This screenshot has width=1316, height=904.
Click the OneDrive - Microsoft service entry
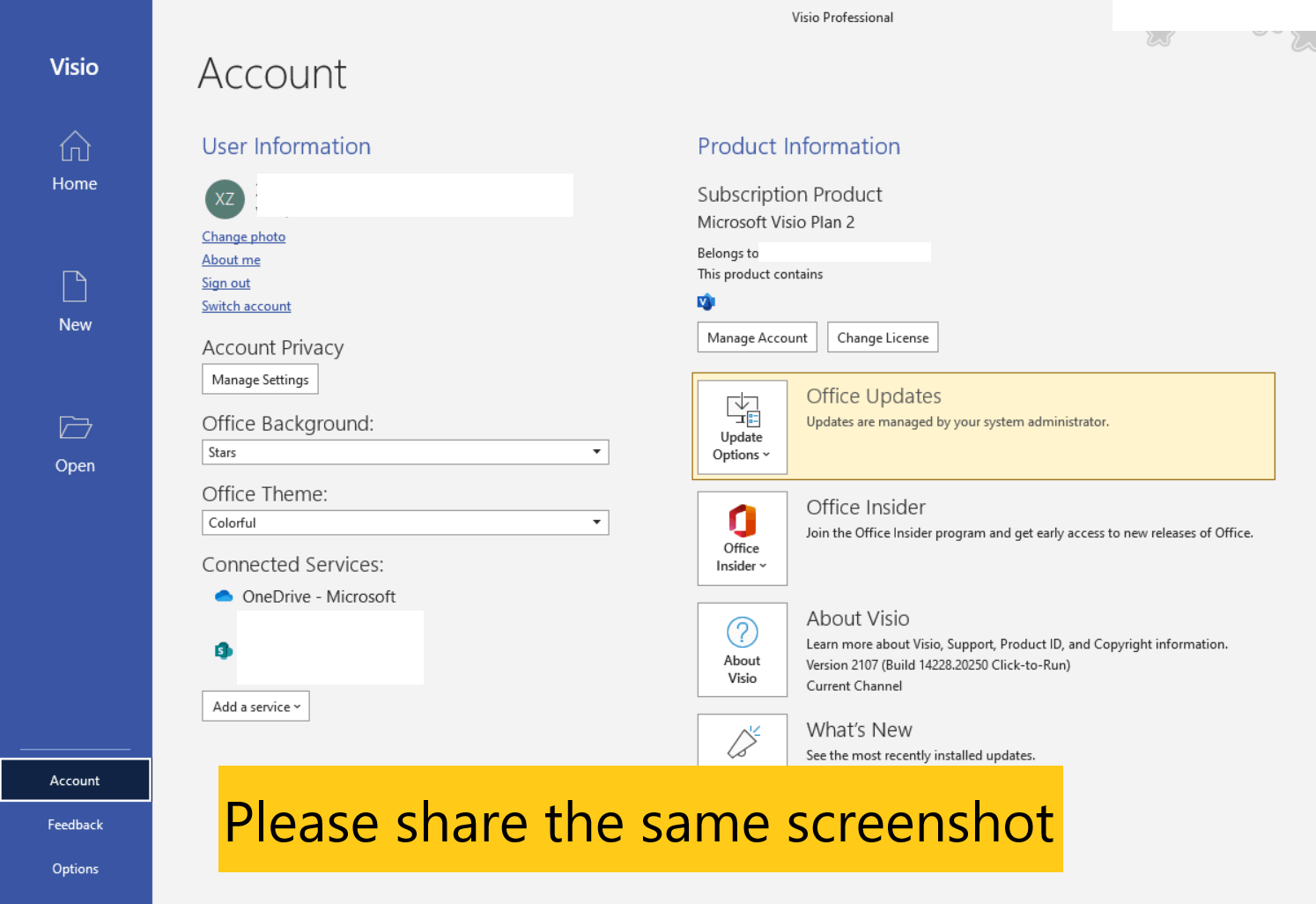(306, 596)
